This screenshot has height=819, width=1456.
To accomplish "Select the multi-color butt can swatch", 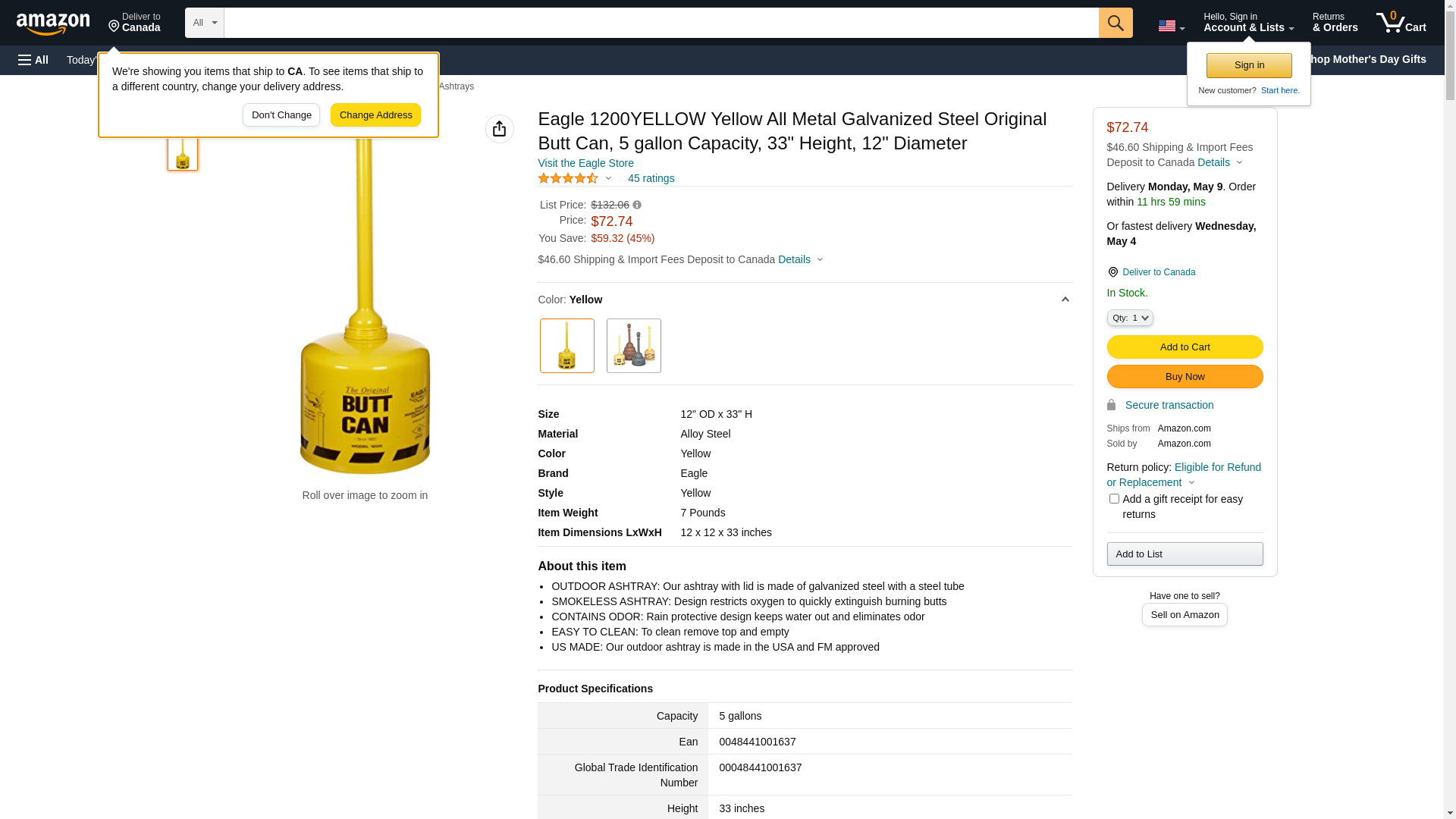I will pyautogui.click(x=633, y=346).
